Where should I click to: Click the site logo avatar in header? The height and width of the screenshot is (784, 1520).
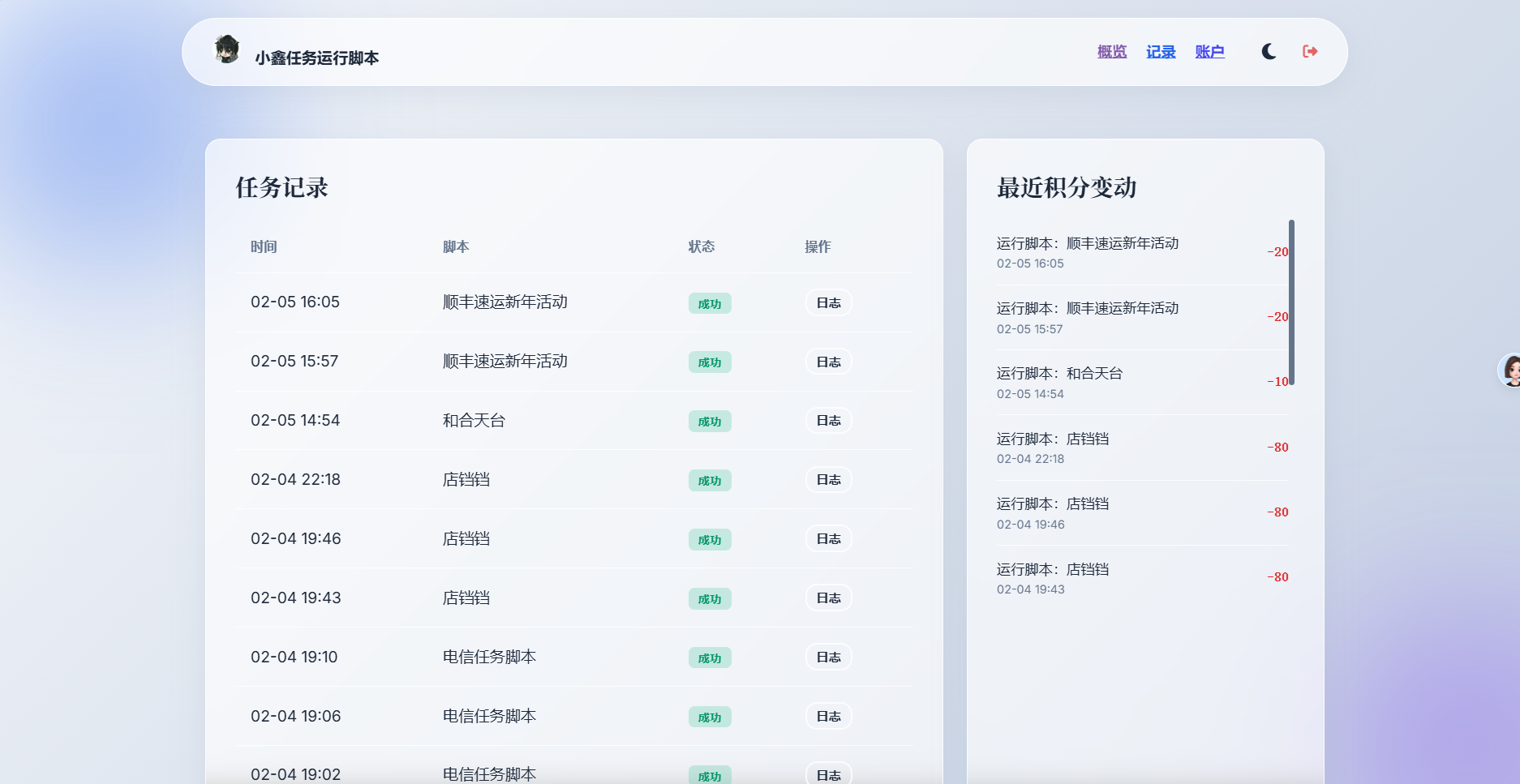pos(227,50)
